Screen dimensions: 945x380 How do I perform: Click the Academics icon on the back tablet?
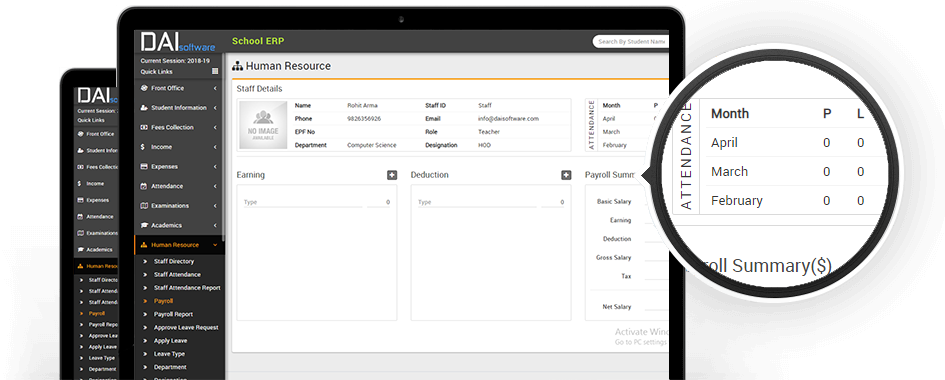pyautogui.click(x=80, y=249)
